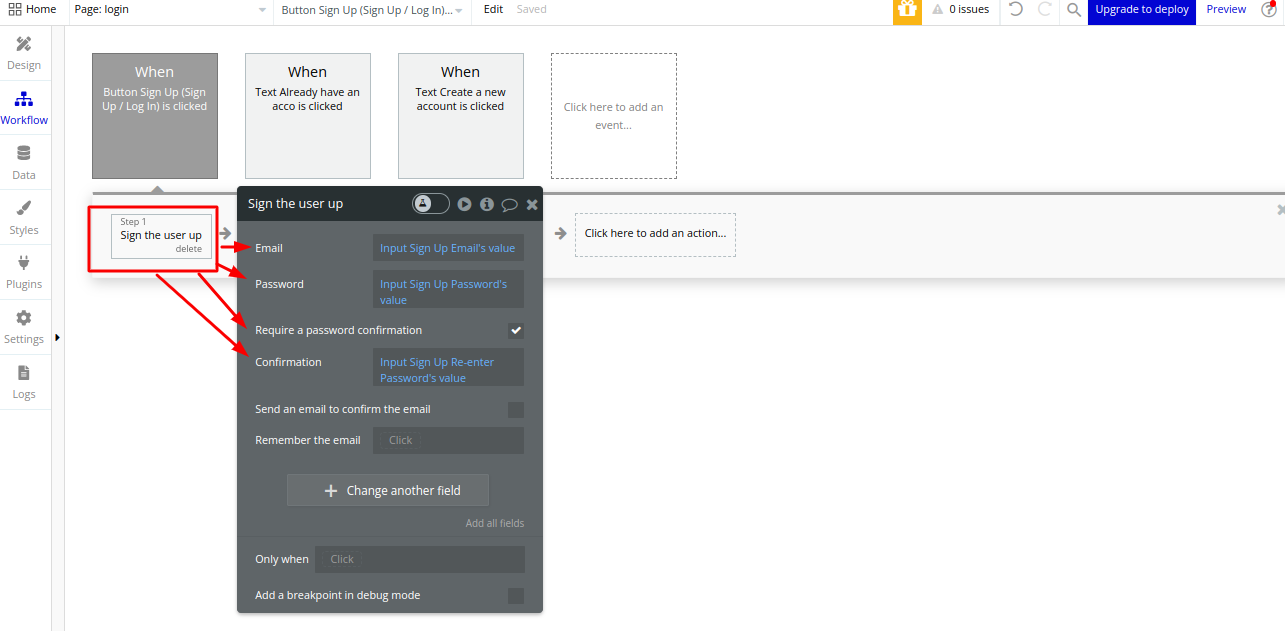Switch to the Workflow tab
This screenshot has height=631, width=1285.
pyautogui.click(x=24, y=108)
